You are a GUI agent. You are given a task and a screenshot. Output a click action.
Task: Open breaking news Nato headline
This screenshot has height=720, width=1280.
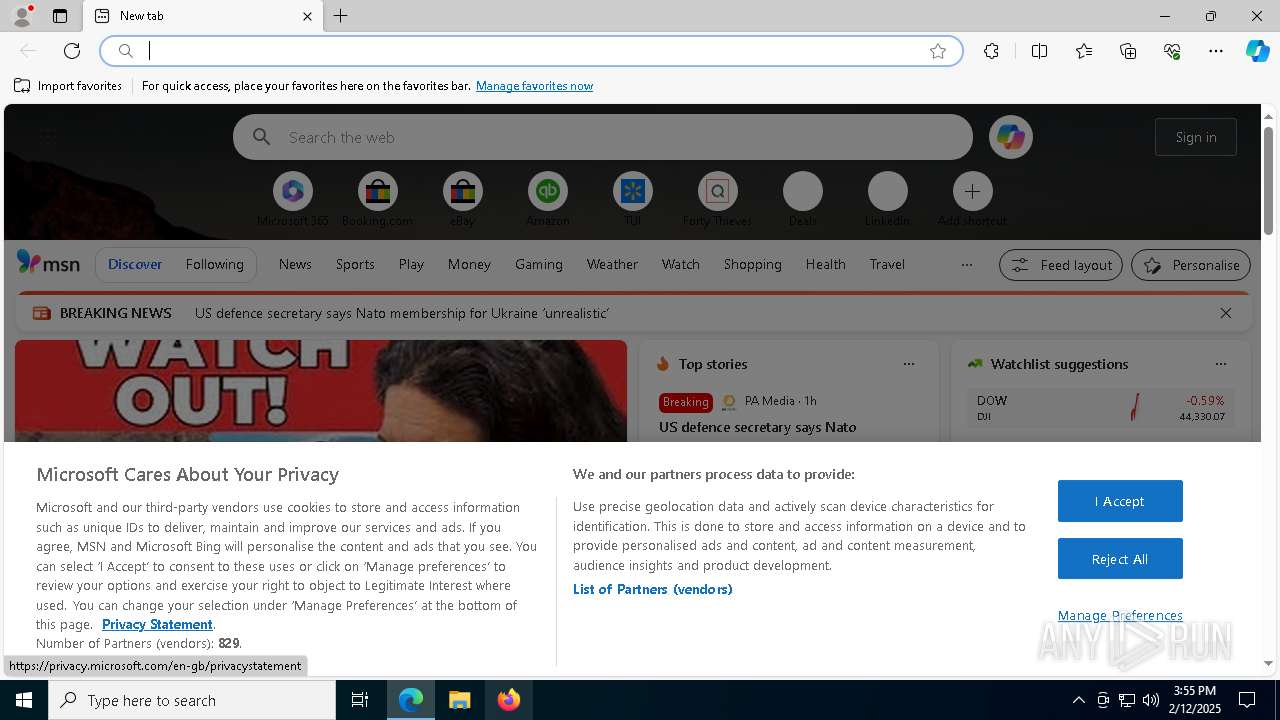click(402, 313)
